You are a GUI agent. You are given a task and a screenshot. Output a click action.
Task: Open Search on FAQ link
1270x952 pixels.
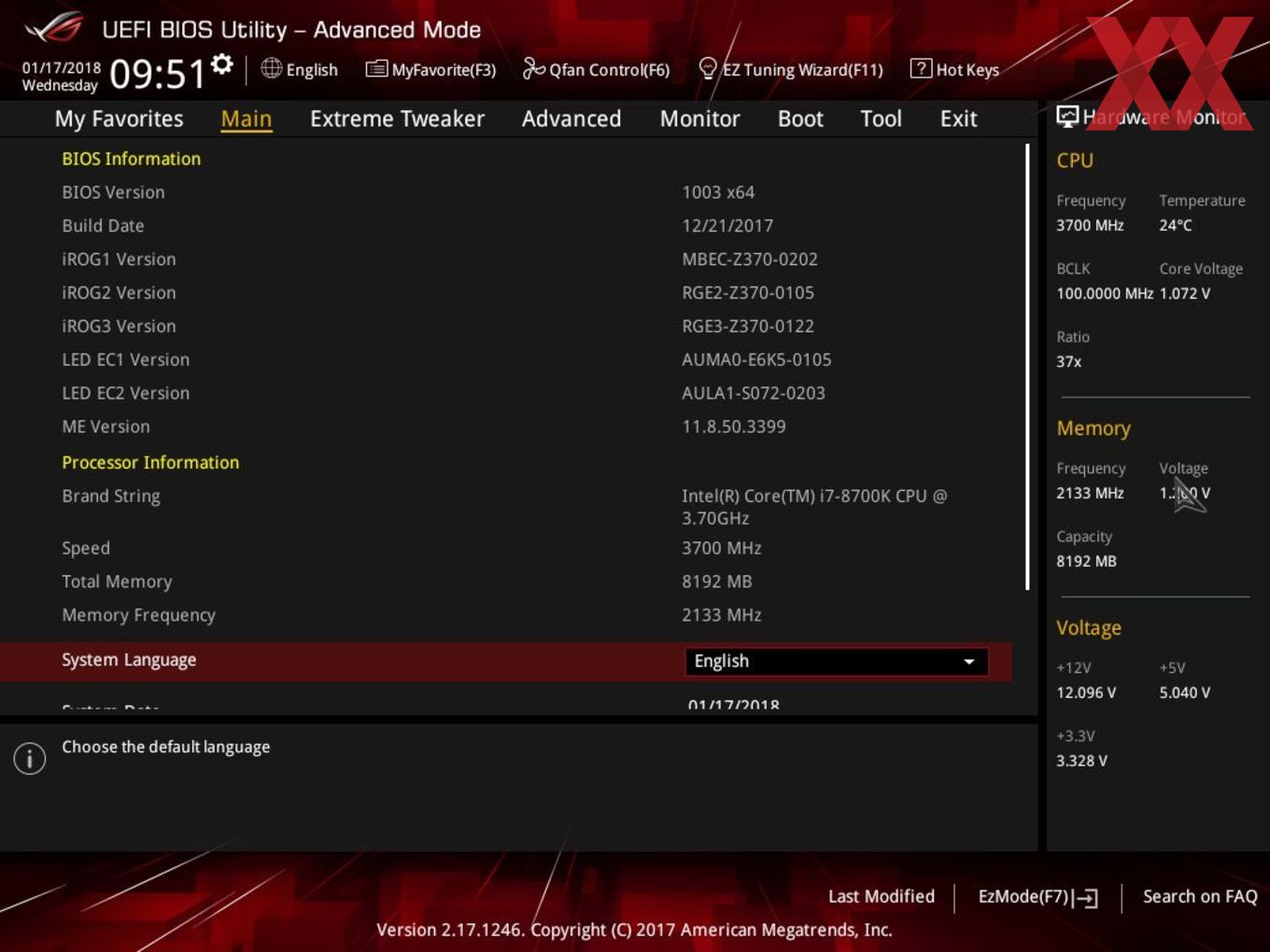click(1200, 896)
